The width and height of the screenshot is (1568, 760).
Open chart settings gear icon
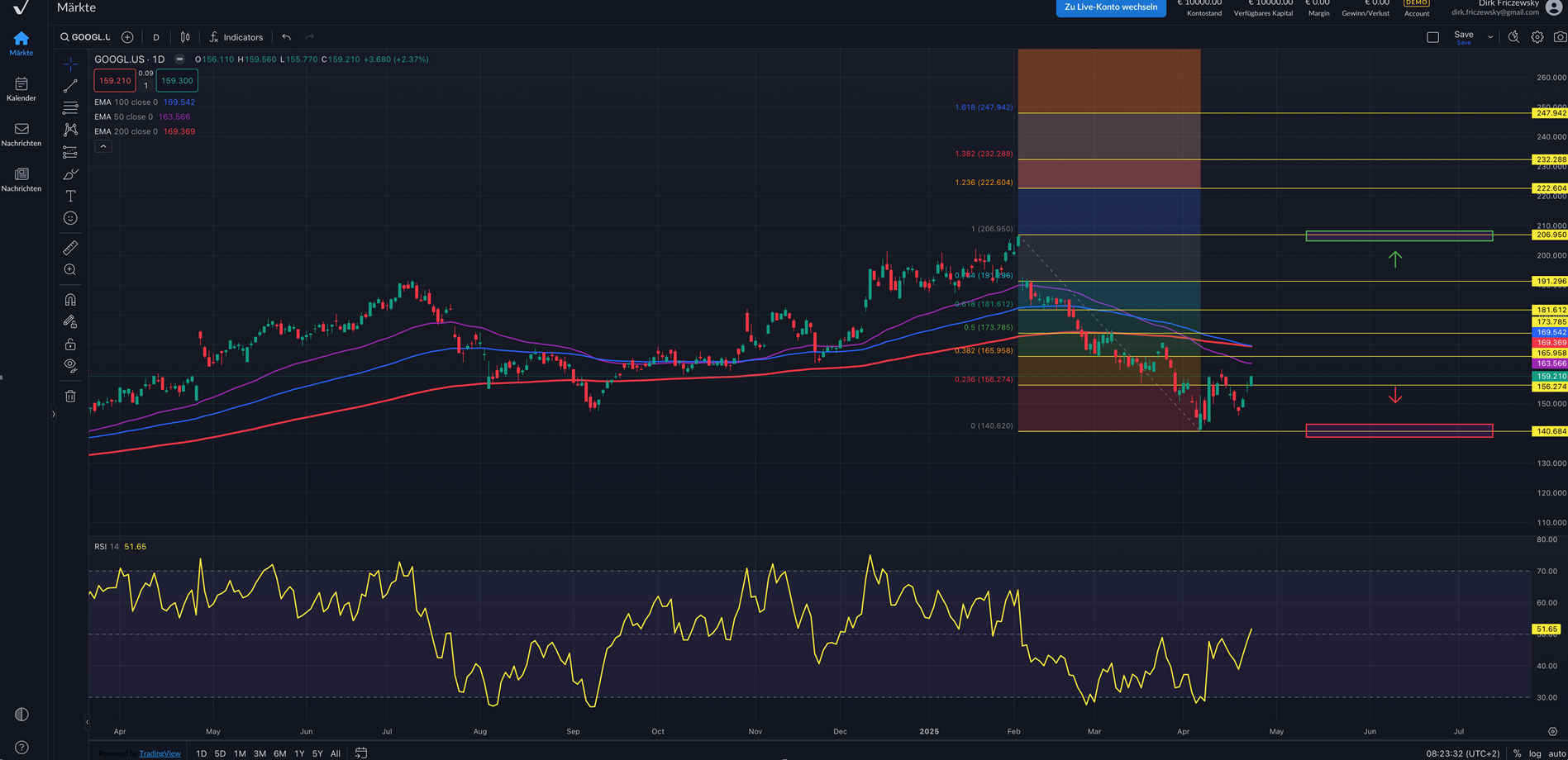click(x=1537, y=37)
